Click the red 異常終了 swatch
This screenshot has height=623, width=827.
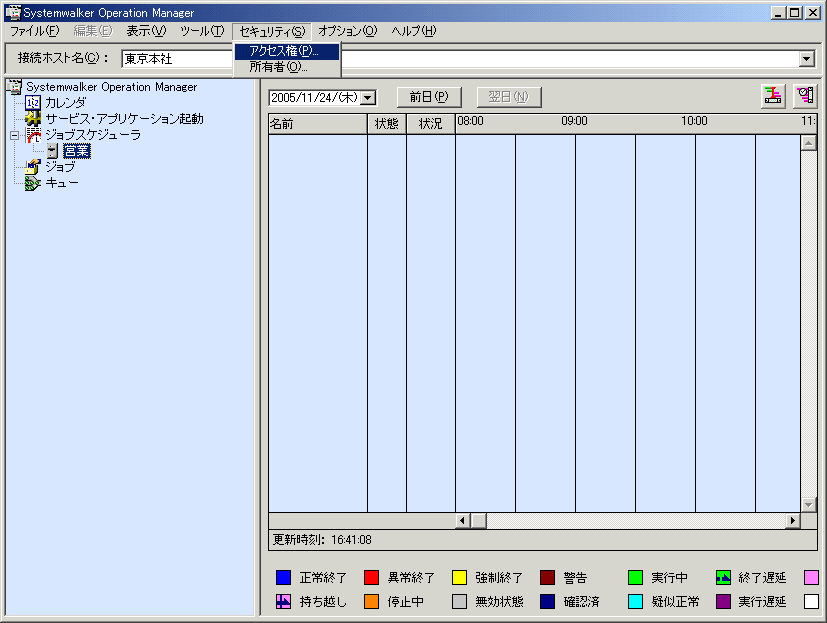[x=371, y=578]
